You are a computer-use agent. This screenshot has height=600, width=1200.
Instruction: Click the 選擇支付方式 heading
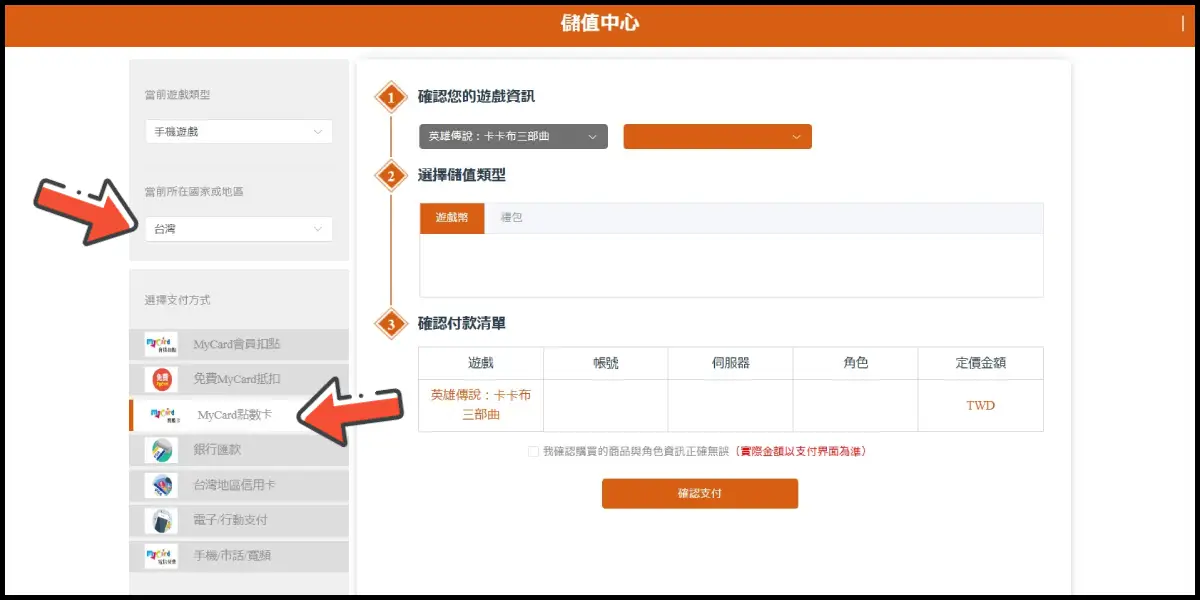pos(177,300)
